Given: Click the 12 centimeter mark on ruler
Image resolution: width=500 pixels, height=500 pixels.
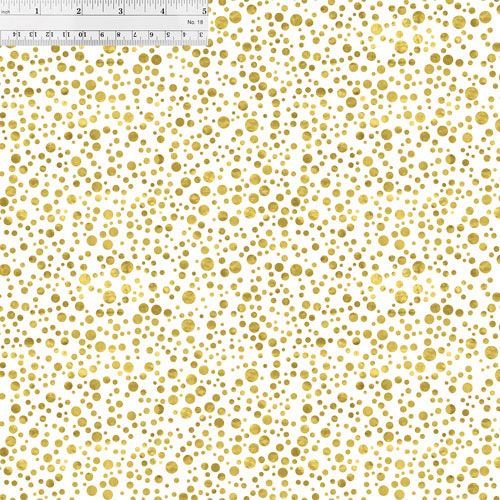Looking at the screenshot, I should (x=49, y=34).
